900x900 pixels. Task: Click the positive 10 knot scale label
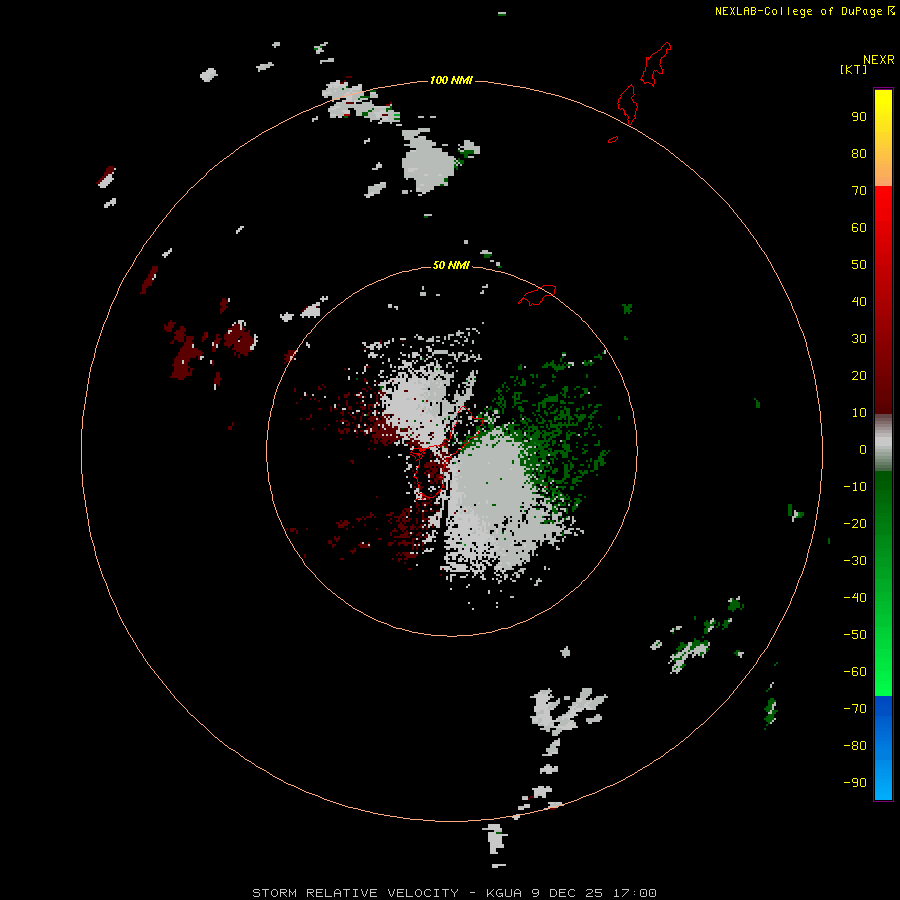pyautogui.click(x=859, y=413)
